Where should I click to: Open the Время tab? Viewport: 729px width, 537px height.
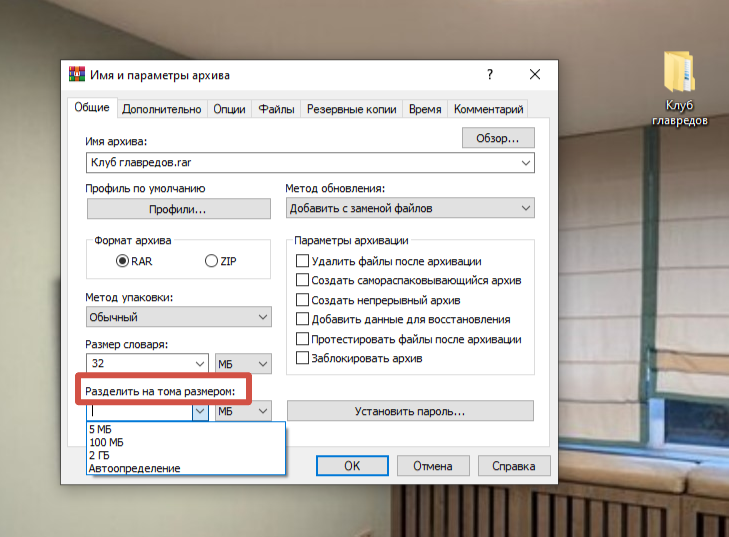(x=425, y=109)
